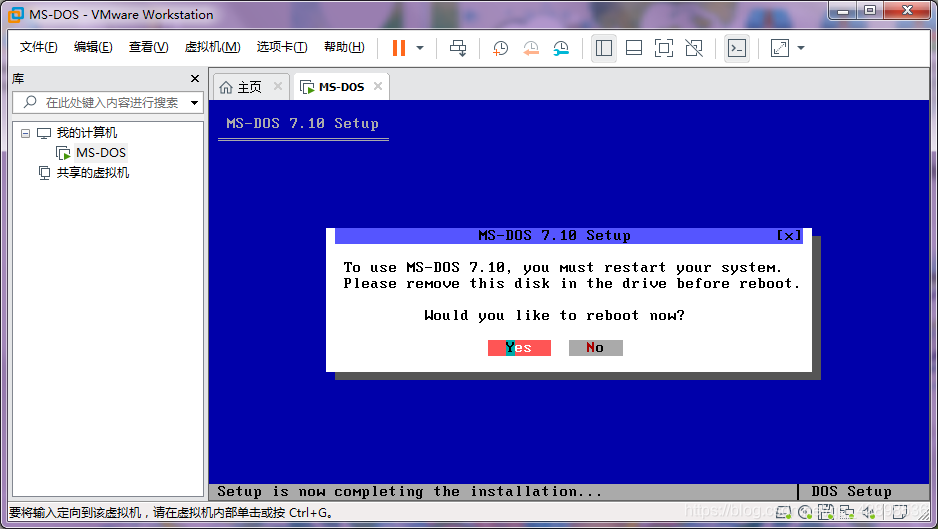Image resolution: width=938 pixels, height=529 pixels.
Task: Click the message log status icon
Action: [900, 512]
